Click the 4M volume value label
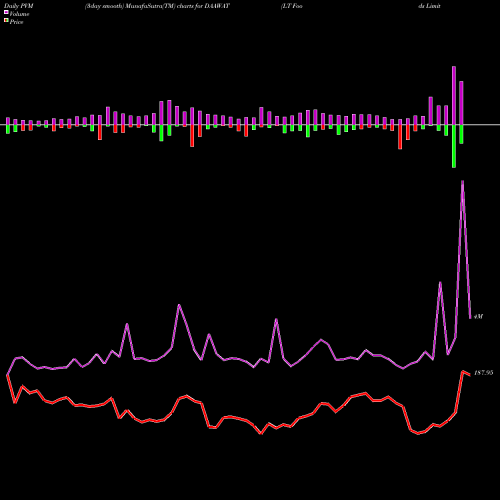The image size is (500, 500). 478,316
